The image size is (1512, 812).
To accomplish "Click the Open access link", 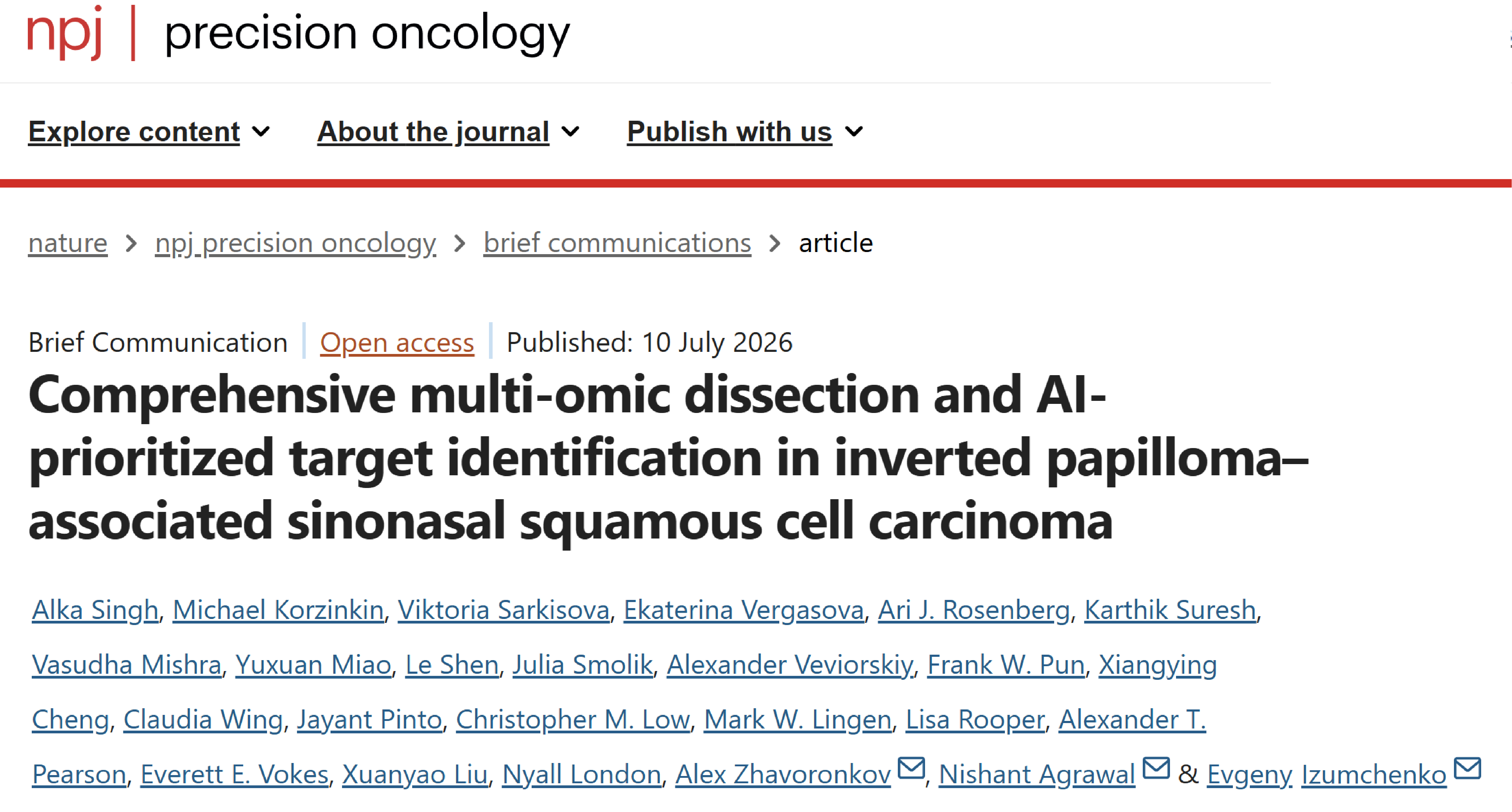I will click(x=397, y=342).
